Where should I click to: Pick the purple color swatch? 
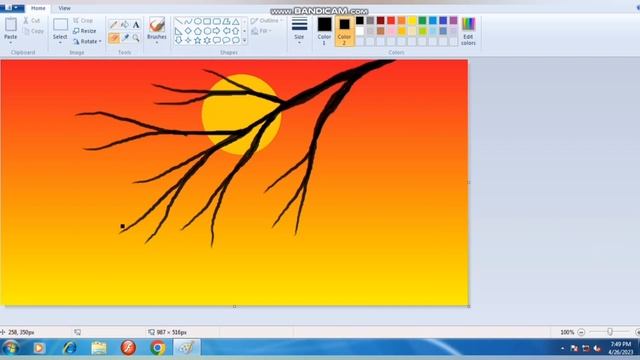click(453, 20)
